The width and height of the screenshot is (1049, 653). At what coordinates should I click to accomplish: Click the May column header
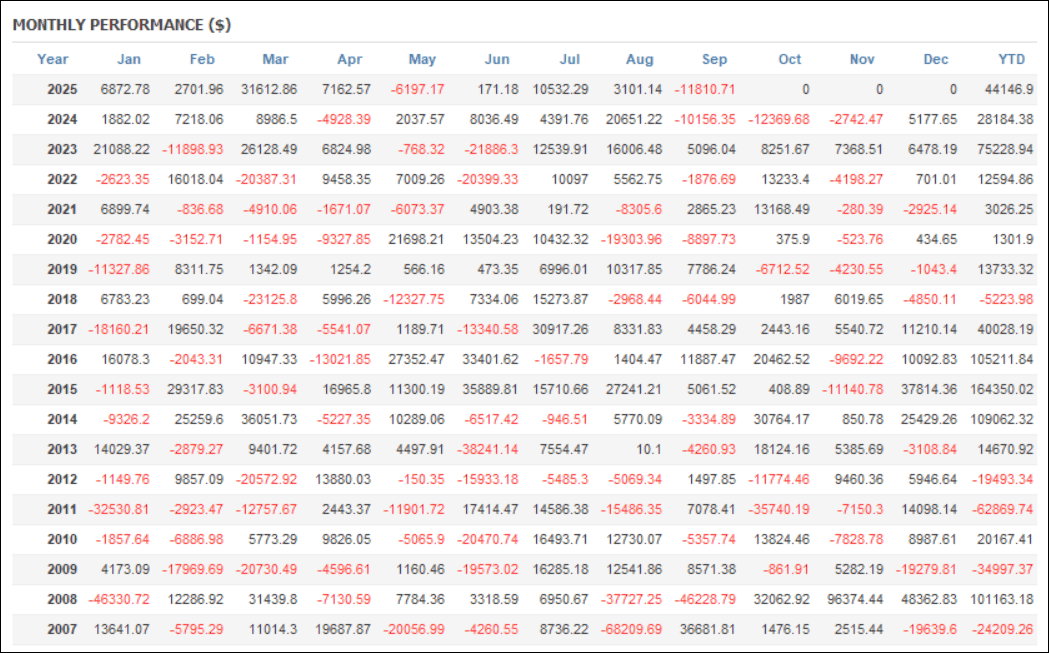(422, 59)
